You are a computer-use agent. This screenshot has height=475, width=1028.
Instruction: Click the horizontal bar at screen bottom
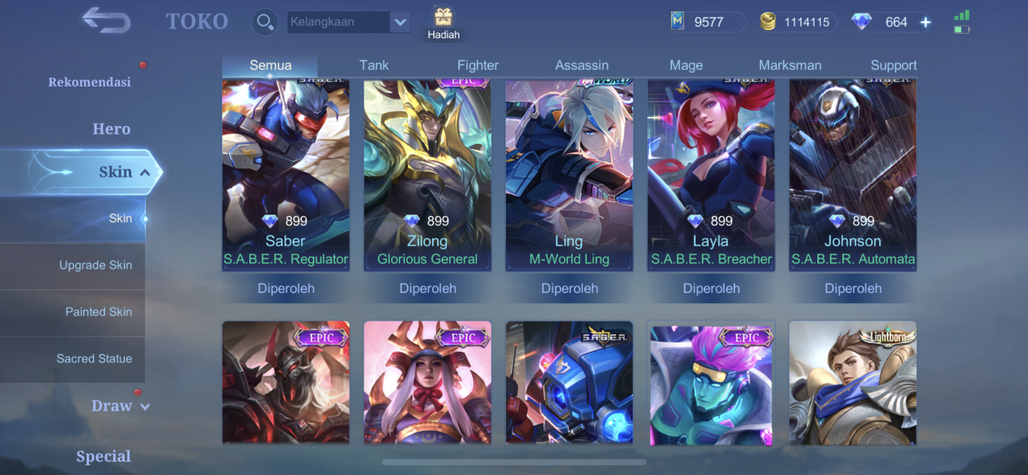coord(514,463)
